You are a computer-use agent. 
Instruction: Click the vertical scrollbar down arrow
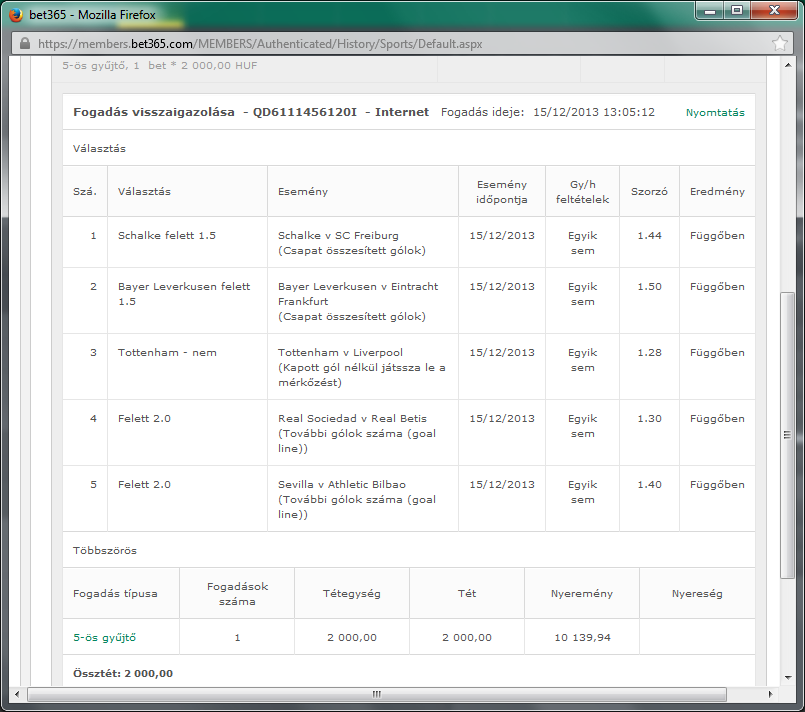point(788,678)
